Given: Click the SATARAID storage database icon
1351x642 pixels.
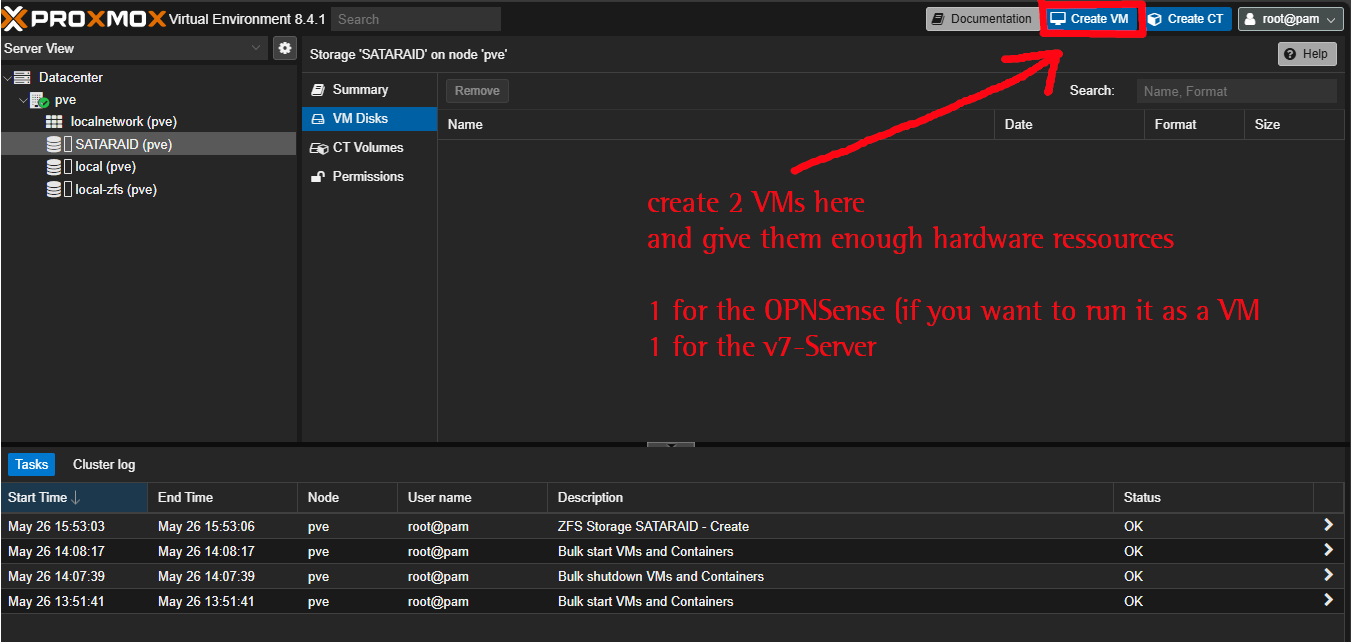Looking at the screenshot, I should click(x=54, y=144).
